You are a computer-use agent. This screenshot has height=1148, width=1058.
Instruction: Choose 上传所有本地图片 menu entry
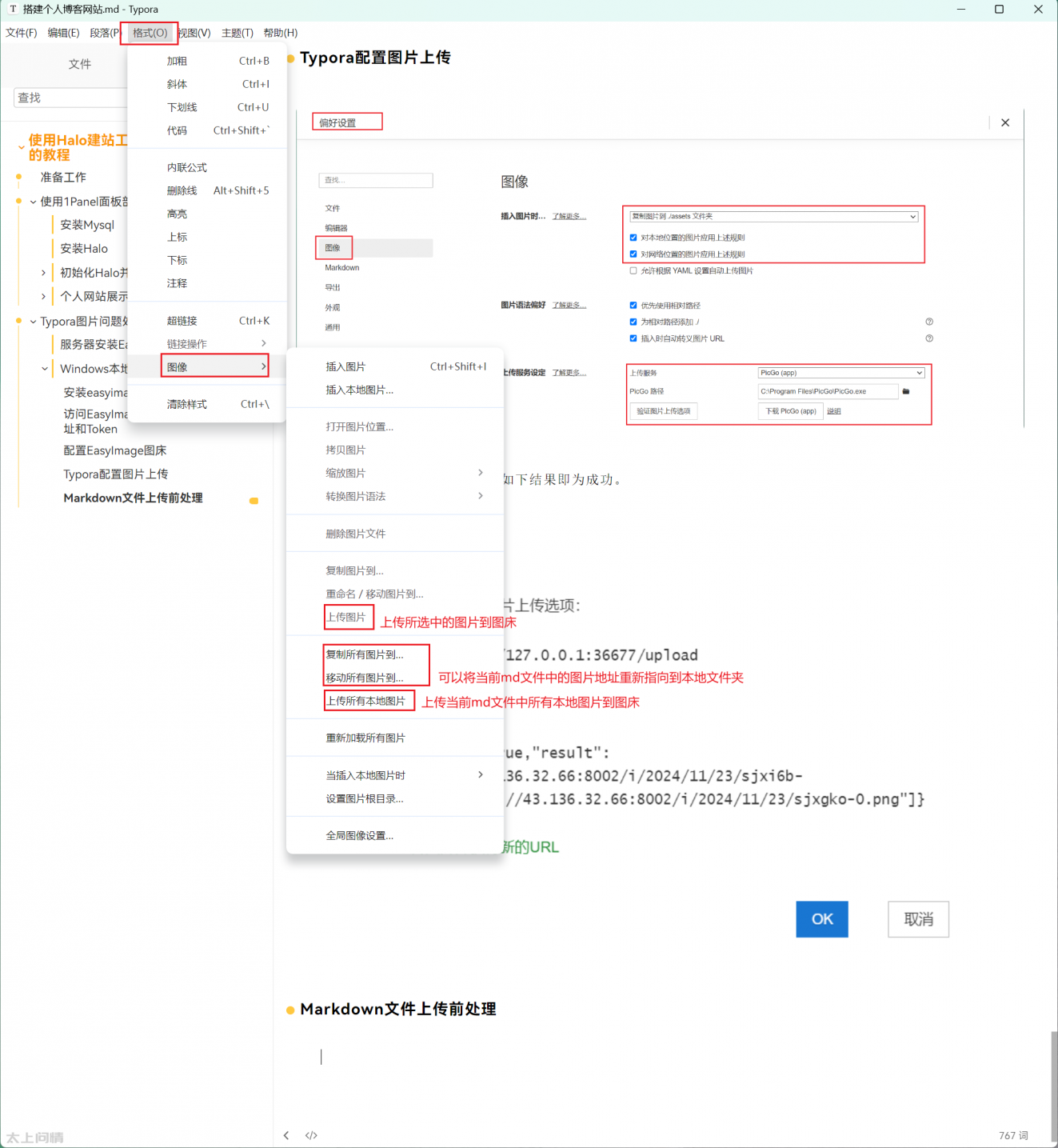[395, 701]
